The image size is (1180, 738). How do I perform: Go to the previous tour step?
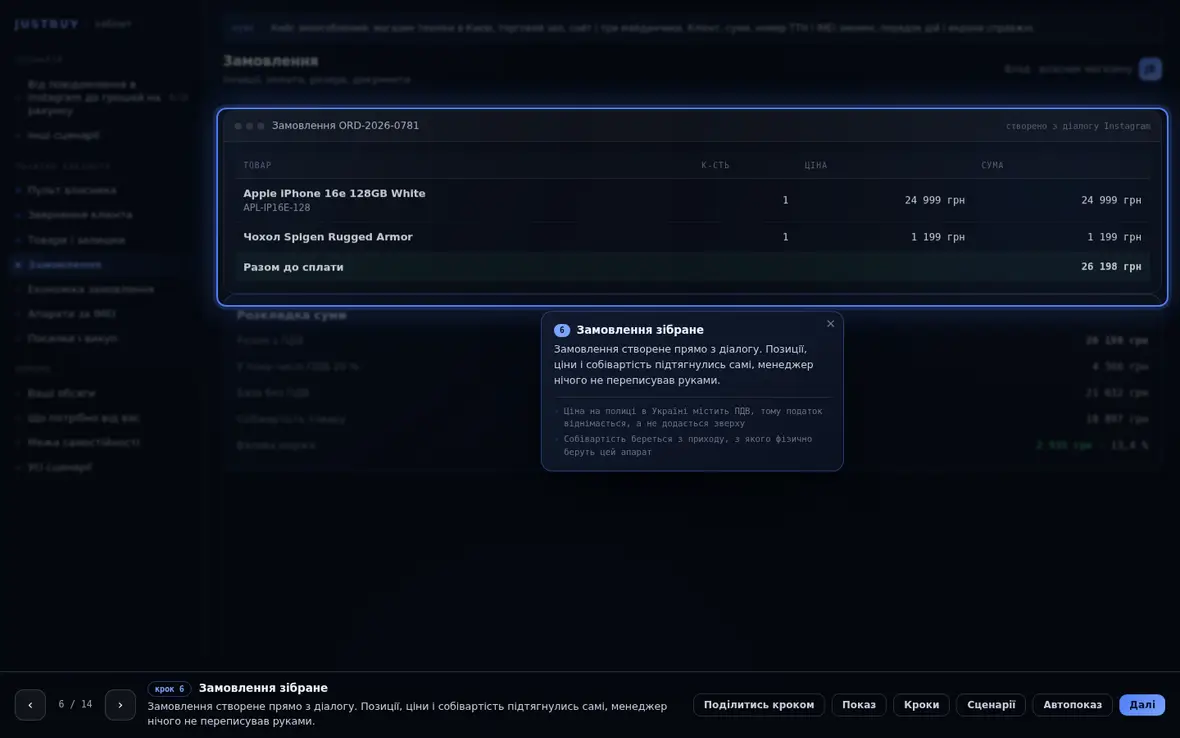tap(30, 705)
